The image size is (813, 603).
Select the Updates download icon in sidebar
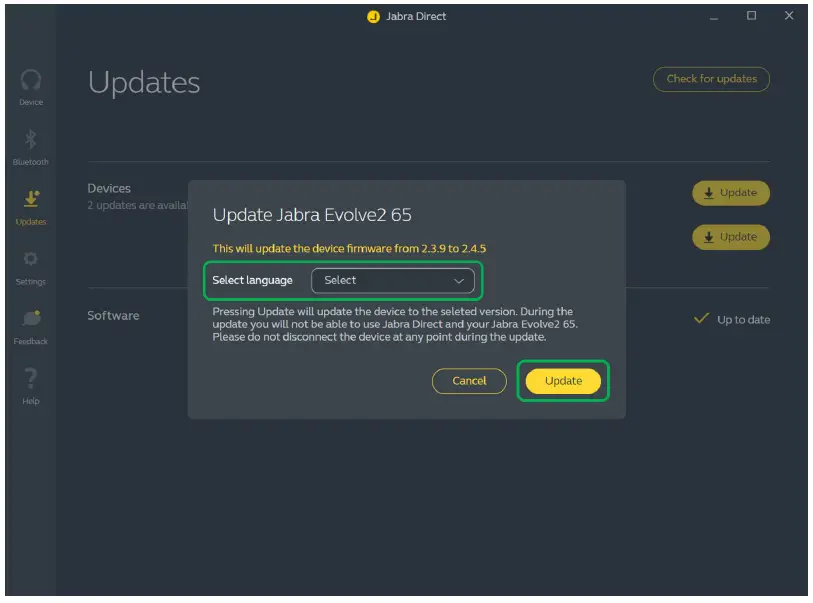[31, 199]
